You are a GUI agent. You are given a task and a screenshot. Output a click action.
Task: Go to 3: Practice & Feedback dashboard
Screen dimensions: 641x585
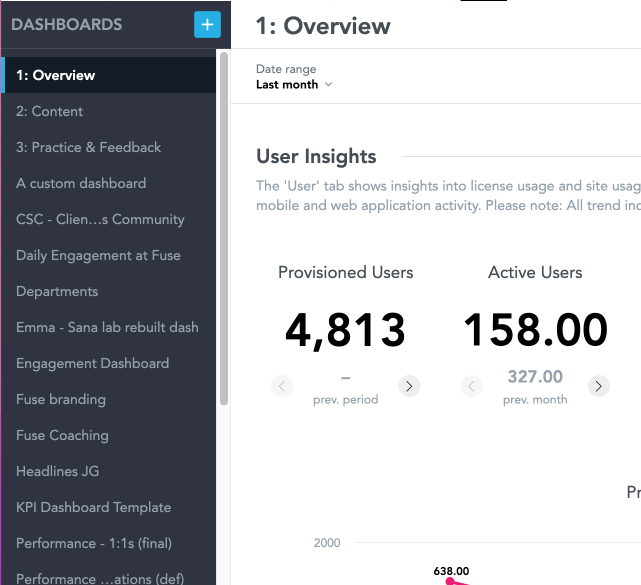click(x=88, y=147)
